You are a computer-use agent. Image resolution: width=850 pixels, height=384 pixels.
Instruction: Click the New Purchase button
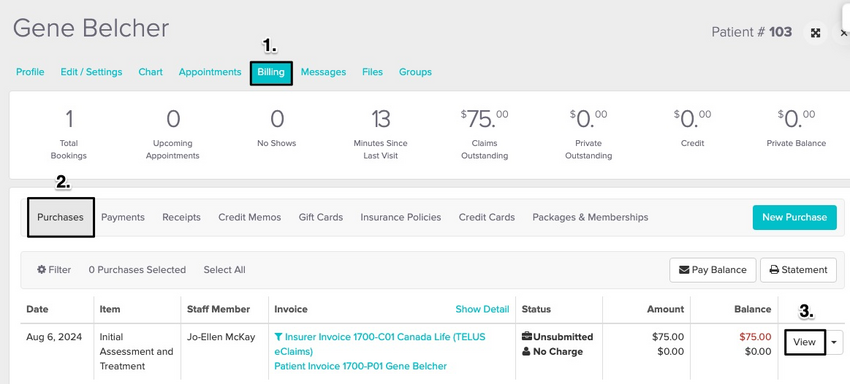tap(794, 217)
